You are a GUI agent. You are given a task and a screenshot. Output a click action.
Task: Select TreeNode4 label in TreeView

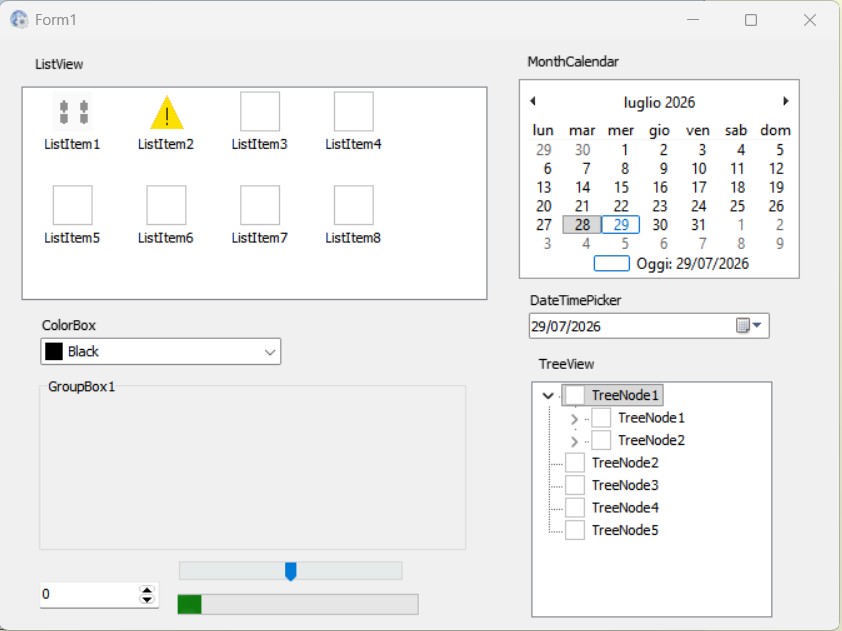point(625,508)
